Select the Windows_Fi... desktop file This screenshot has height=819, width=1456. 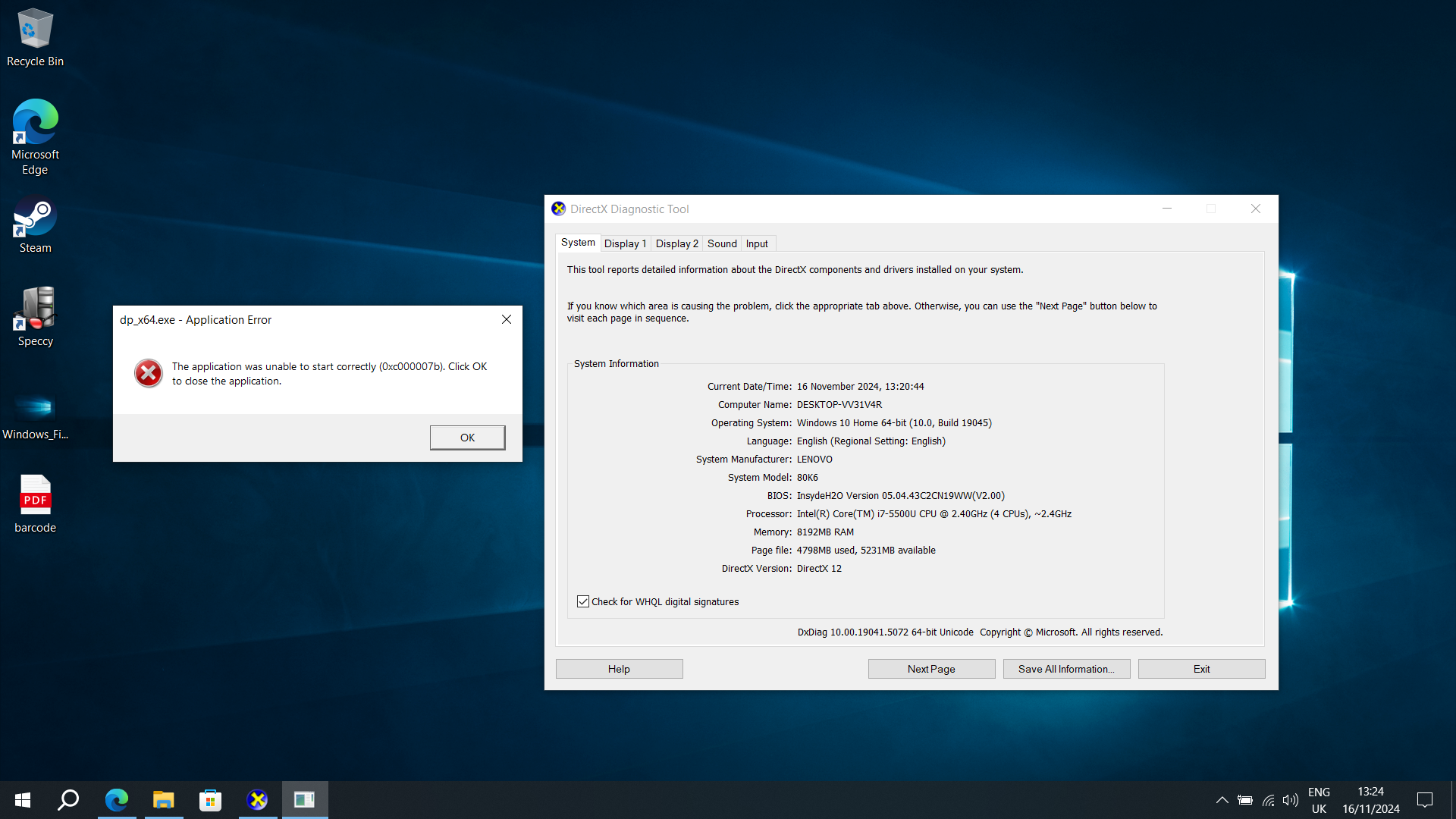click(35, 415)
